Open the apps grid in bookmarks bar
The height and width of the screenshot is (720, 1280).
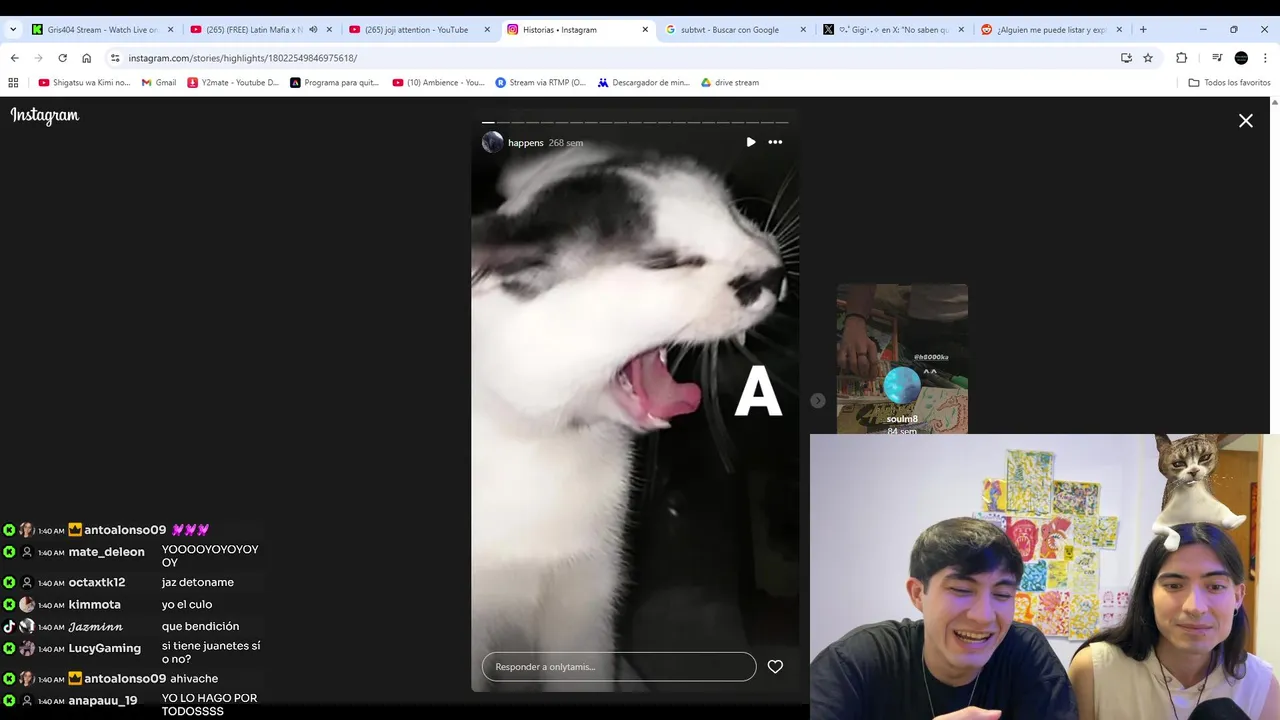pyautogui.click(x=14, y=83)
